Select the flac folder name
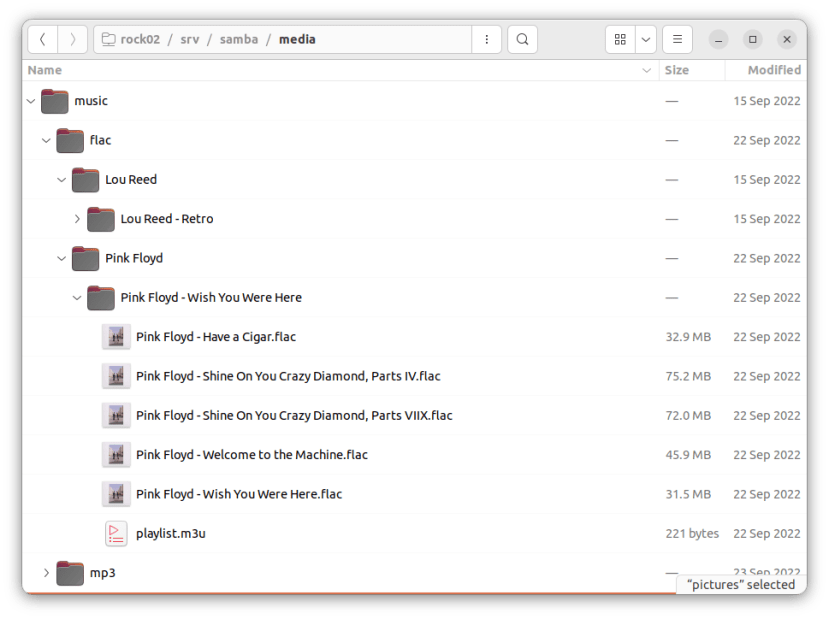 pos(100,141)
